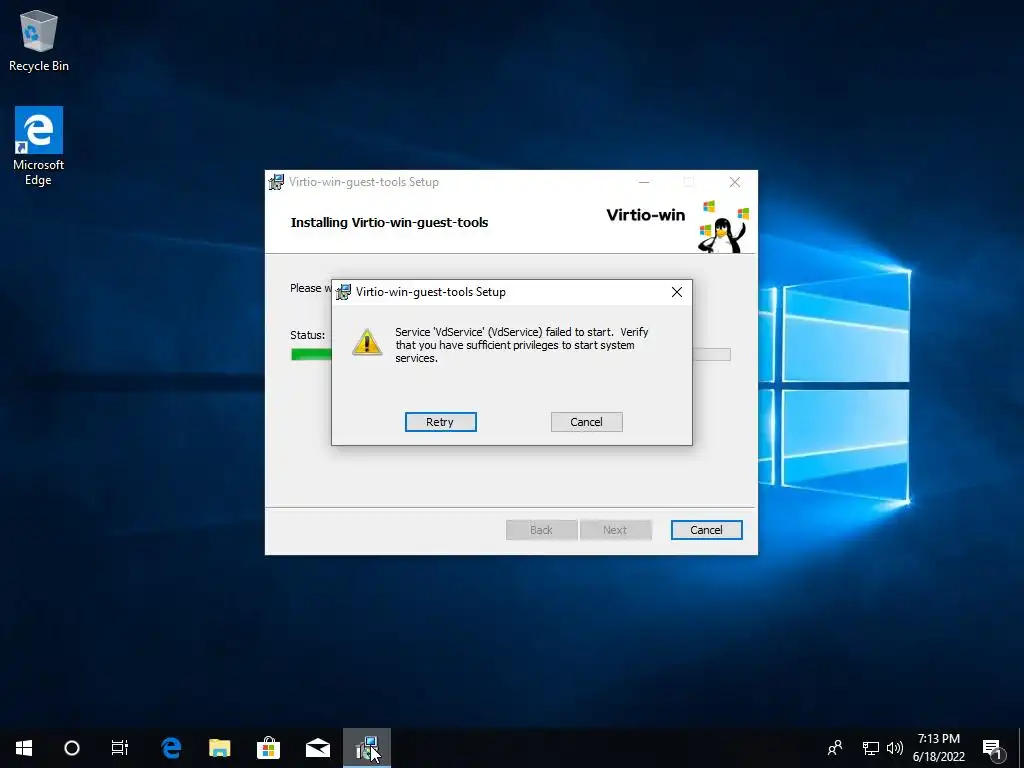Open the Recycle Bin desktop icon
1024x768 pixels.
(39, 40)
